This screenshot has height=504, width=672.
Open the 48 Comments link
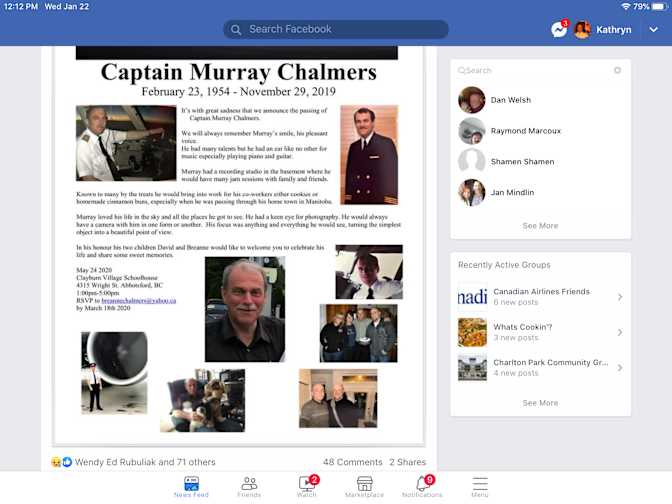tap(353, 462)
